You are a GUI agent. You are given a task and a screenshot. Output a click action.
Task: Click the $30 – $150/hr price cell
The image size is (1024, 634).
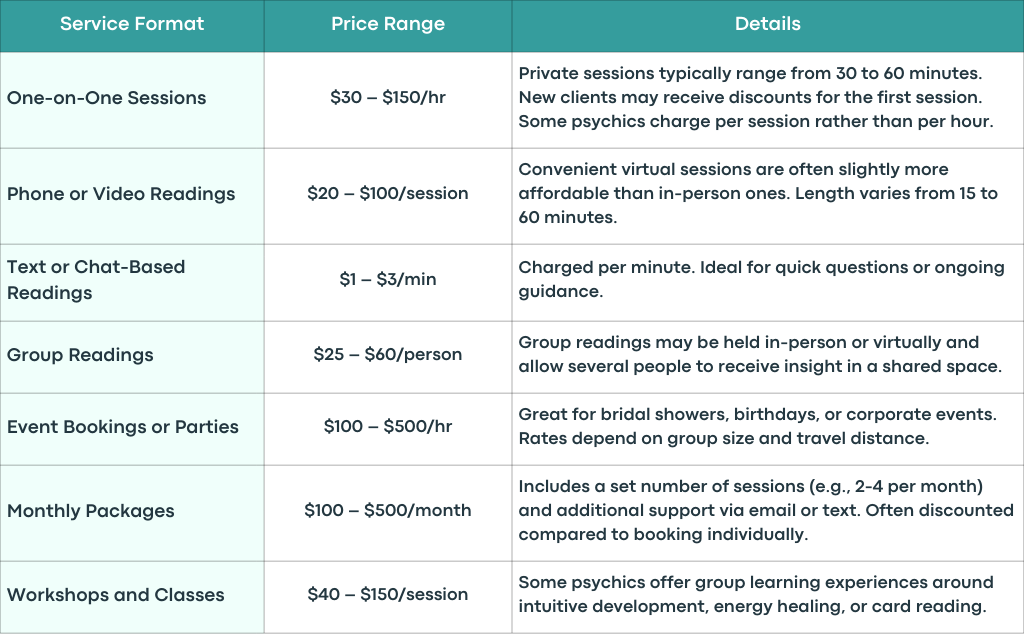pyautogui.click(x=388, y=100)
